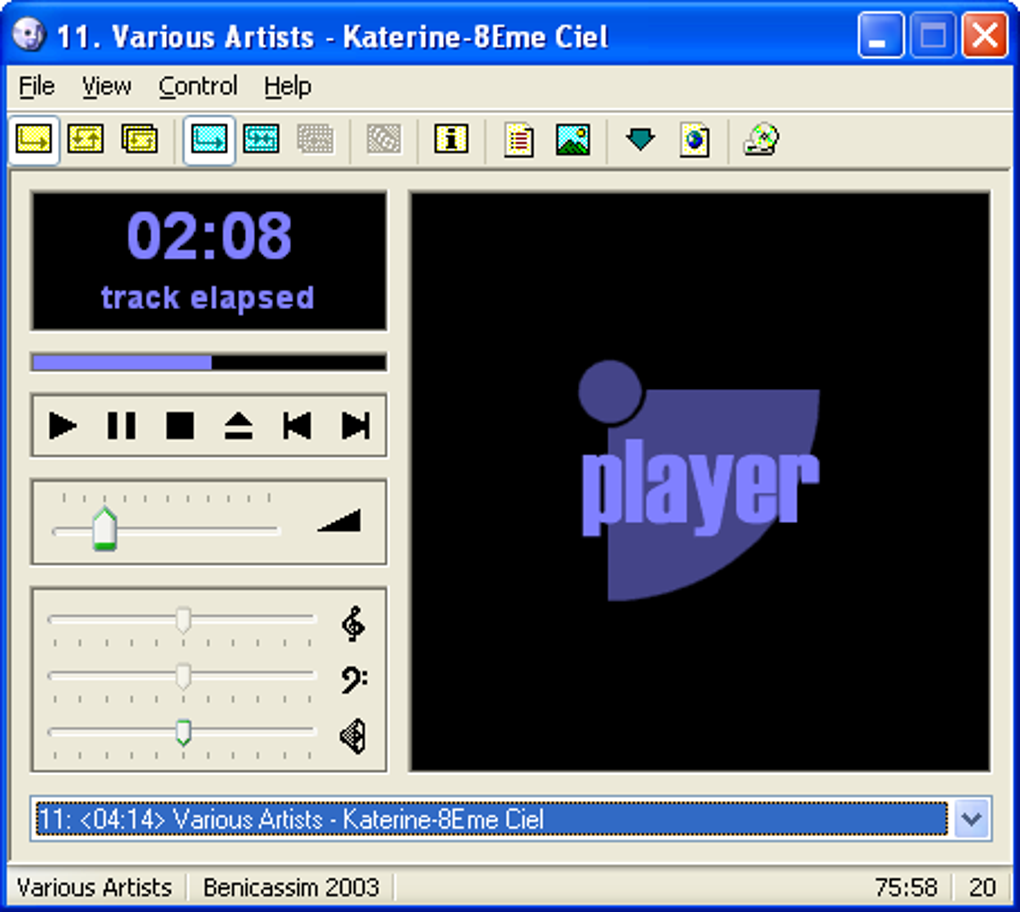
Task: Click the info 'i' toolbar icon
Action: click(x=451, y=140)
